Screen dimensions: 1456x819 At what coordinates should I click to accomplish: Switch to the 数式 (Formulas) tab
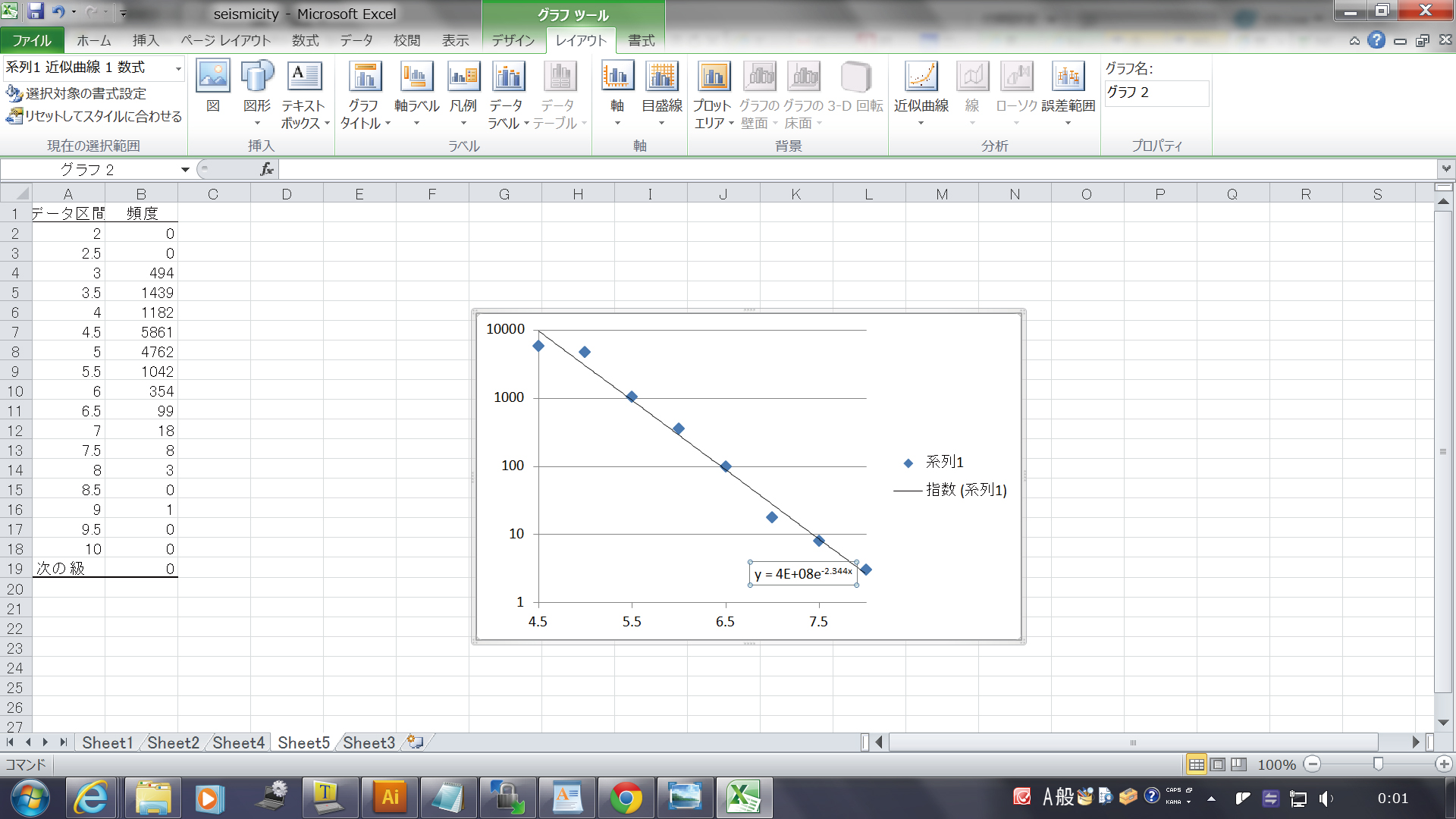pyautogui.click(x=306, y=40)
